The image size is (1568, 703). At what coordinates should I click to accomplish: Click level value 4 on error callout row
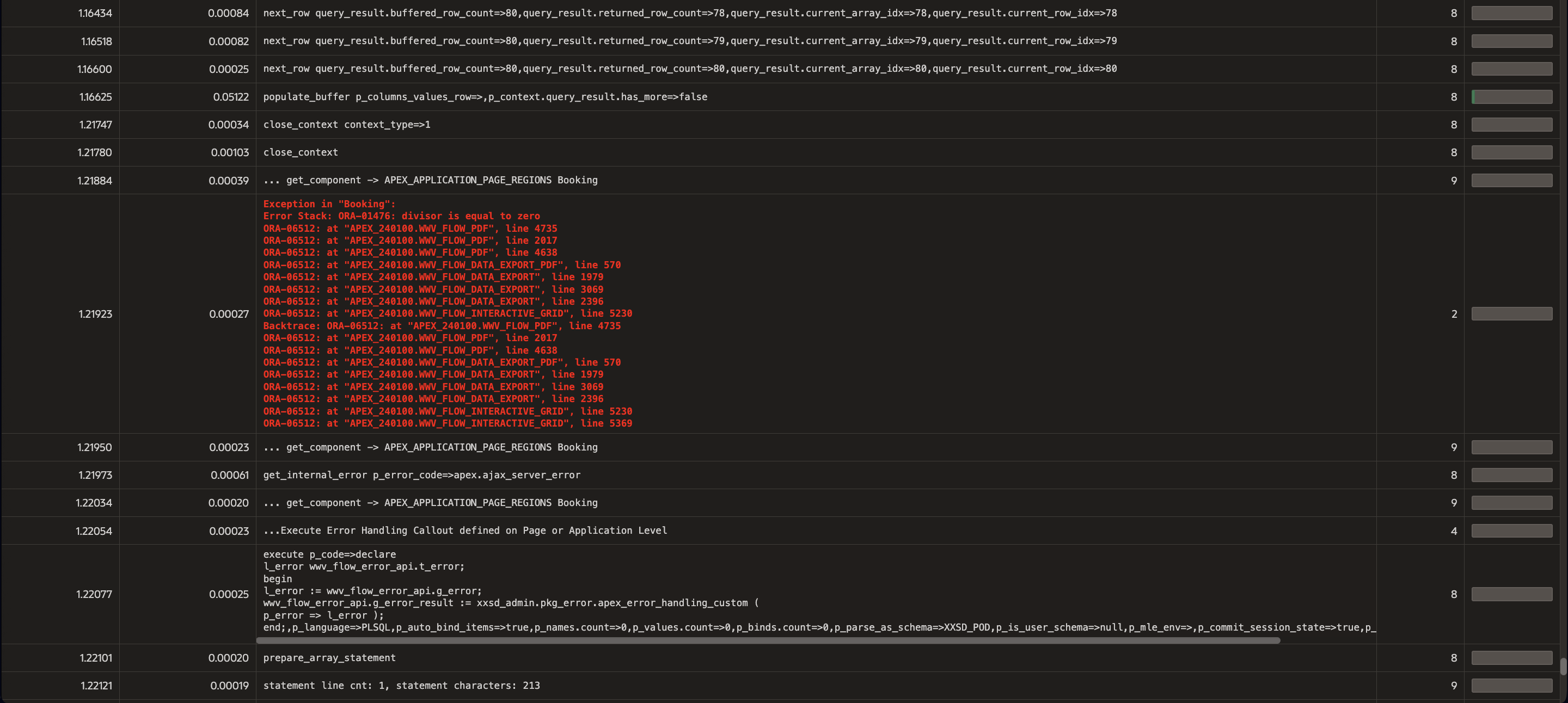[1454, 531]
